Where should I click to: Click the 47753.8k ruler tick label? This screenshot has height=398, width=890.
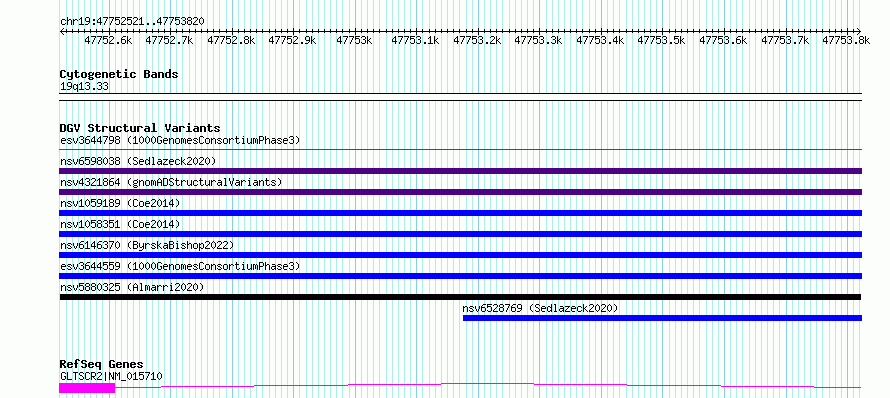point(846,40)
